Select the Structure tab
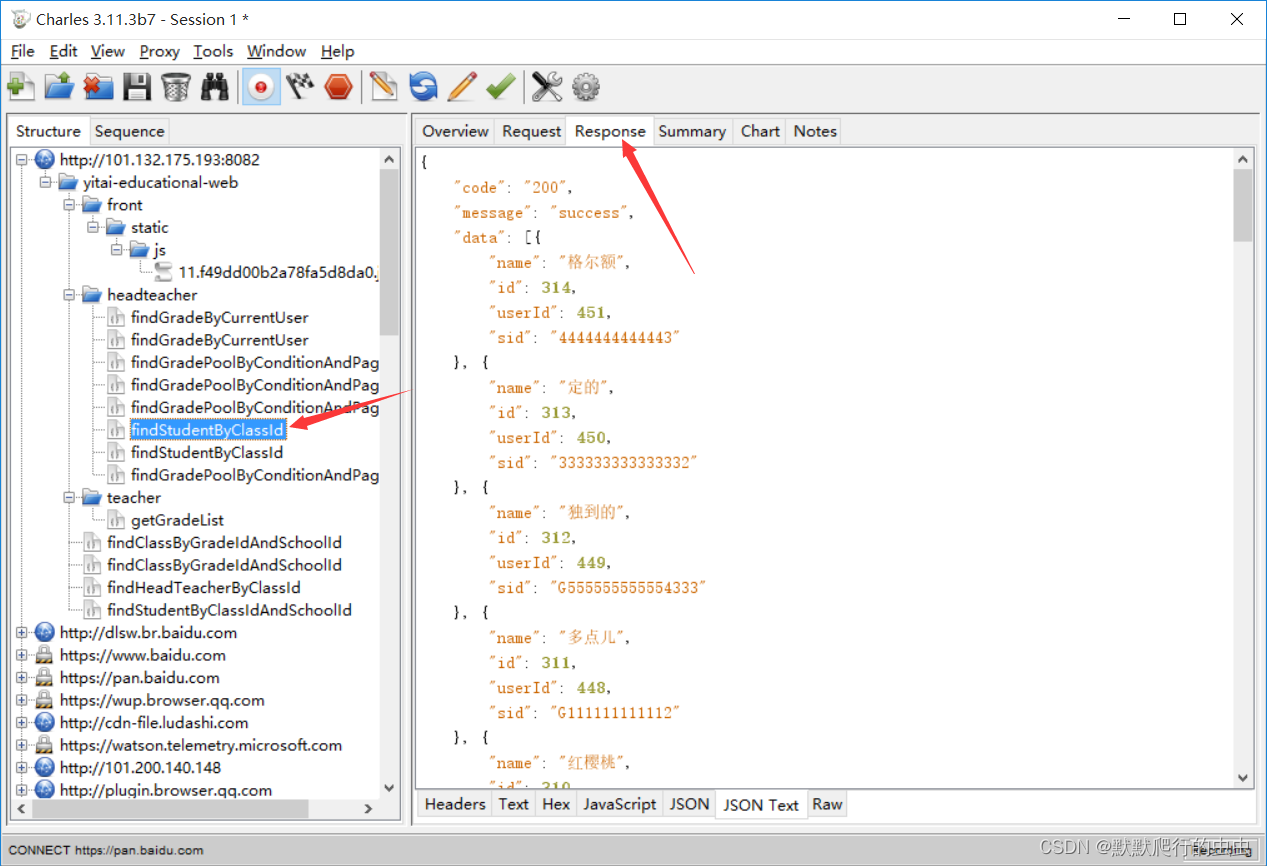 [x=48, y=131]
